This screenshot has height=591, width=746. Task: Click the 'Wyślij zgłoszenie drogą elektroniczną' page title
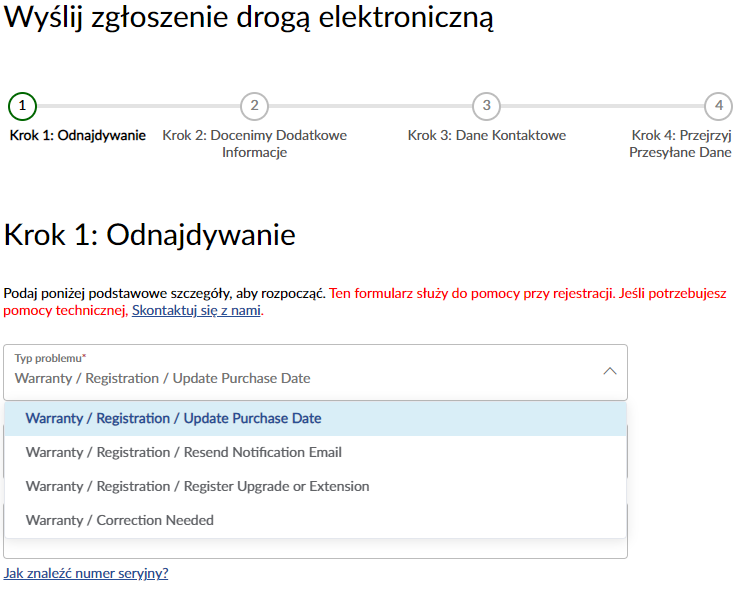(x=249, y=20)
